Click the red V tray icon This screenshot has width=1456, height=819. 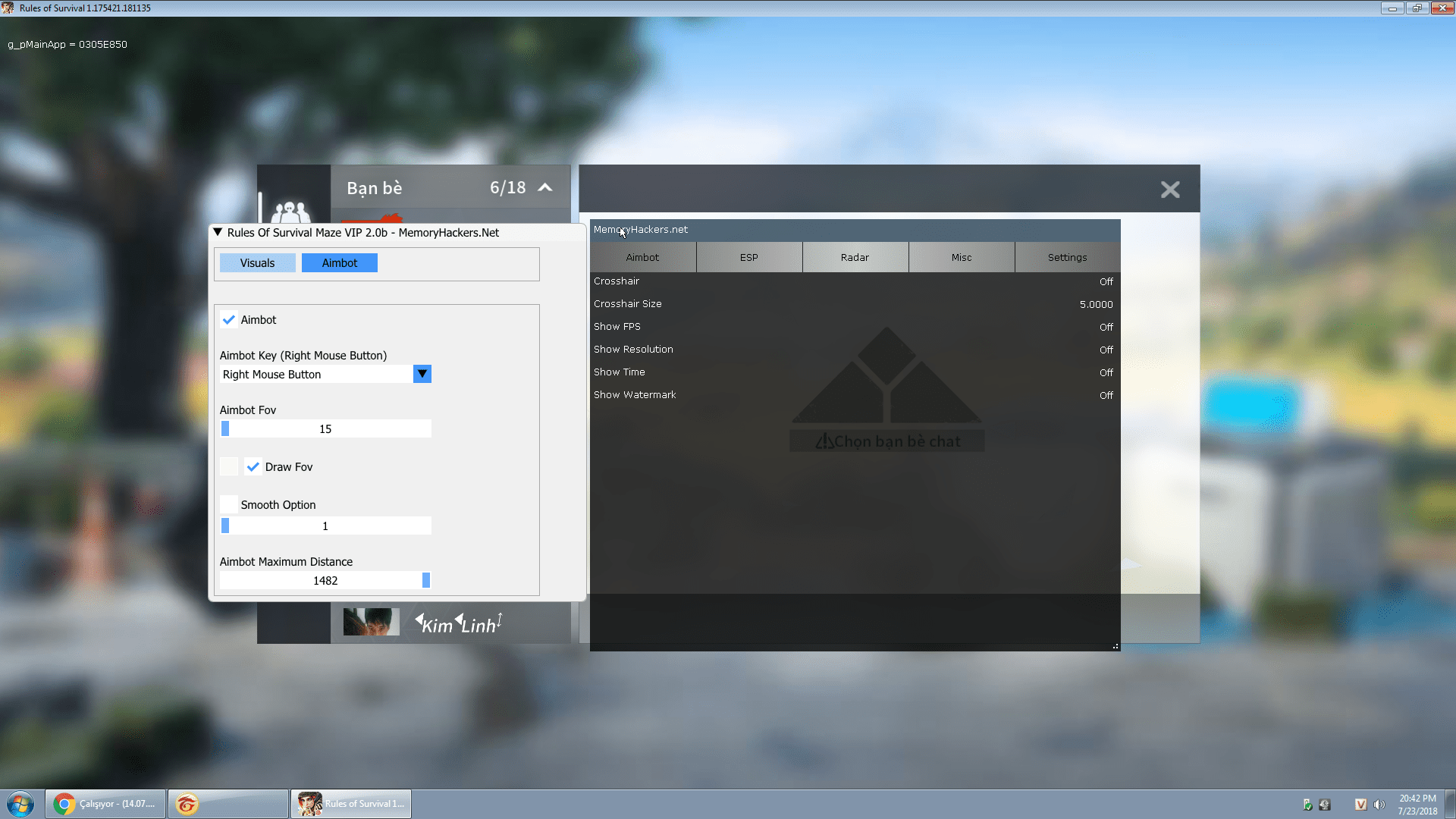(1360, 805)
